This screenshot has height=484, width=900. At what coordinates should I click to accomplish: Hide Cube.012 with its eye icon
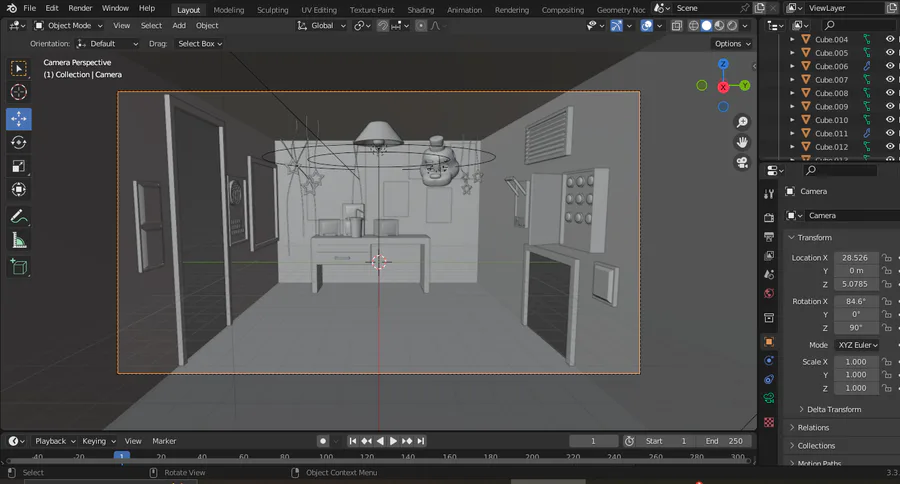890,146
